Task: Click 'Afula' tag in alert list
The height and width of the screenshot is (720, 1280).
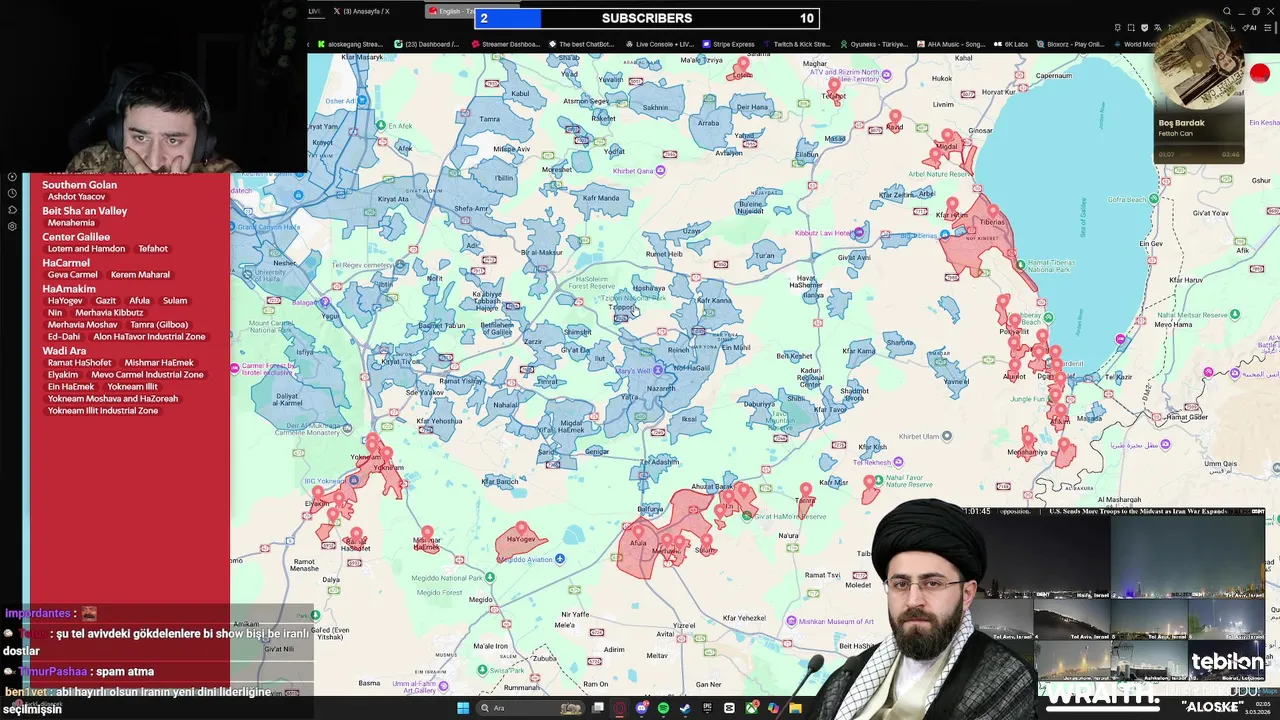Action: 139,301
